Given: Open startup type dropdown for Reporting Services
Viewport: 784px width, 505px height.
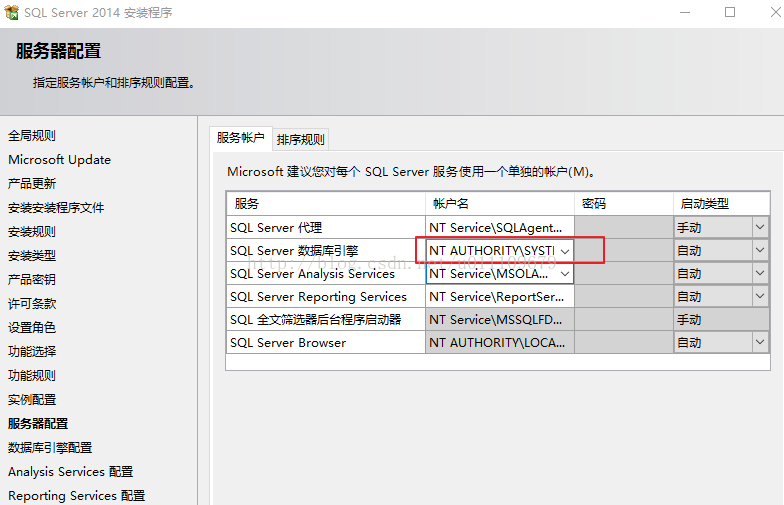Looking at the screenshot, I should pos(760,296).
